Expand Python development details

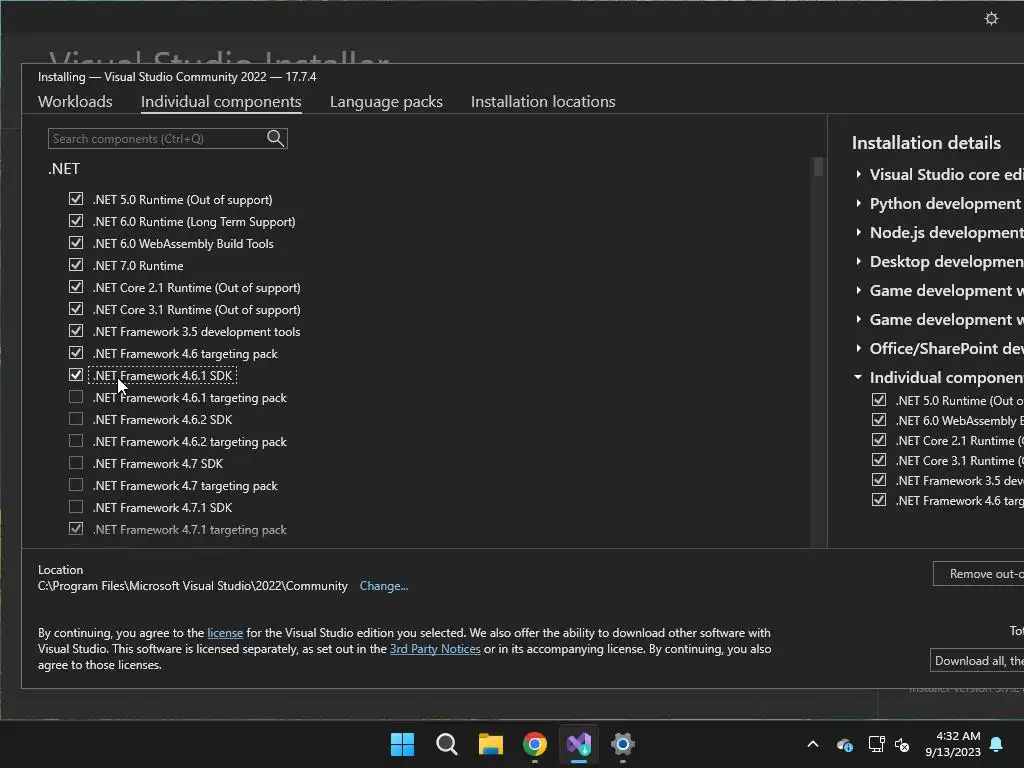click(858, 203)
